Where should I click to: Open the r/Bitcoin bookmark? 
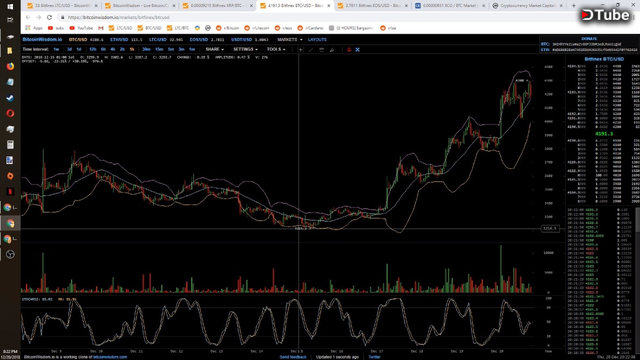click(x=227, y=28)
